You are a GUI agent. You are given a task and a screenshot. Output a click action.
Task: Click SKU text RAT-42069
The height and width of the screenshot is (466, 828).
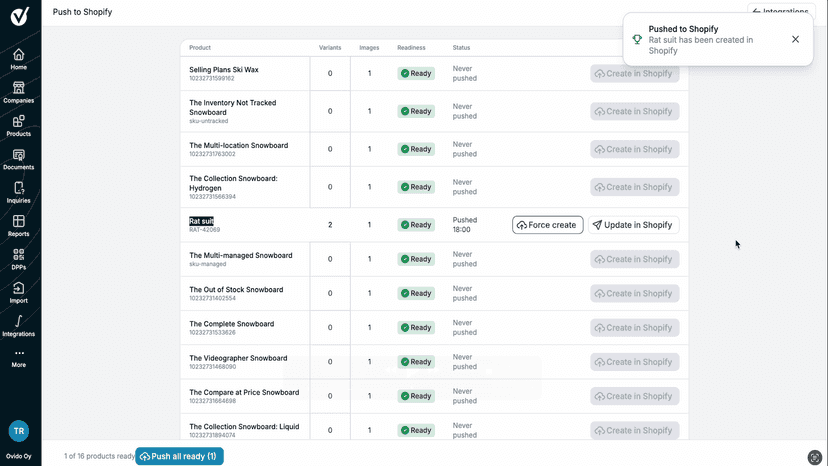[x=204, y=230]
